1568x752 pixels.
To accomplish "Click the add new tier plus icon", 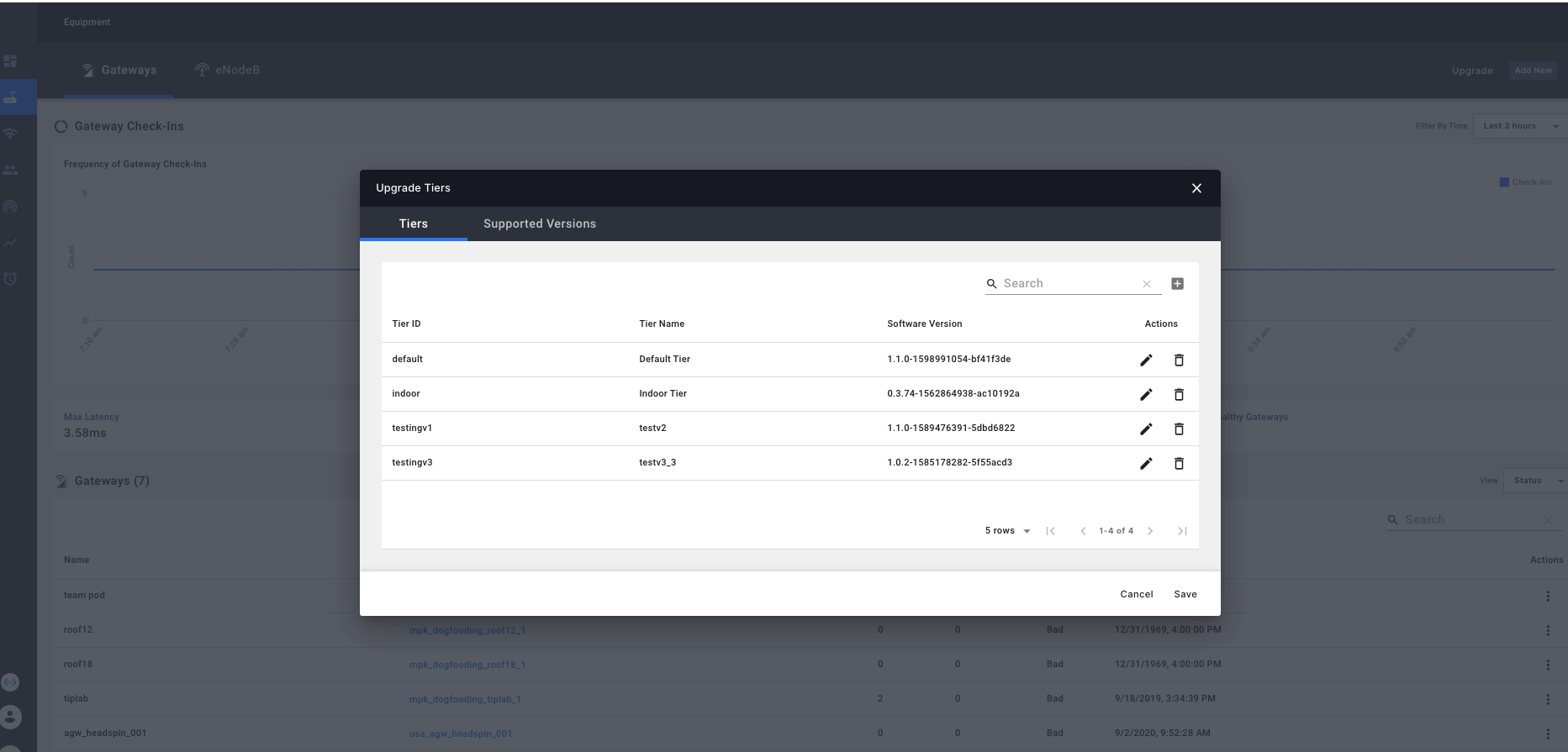I will click(x=1177, y=284).
